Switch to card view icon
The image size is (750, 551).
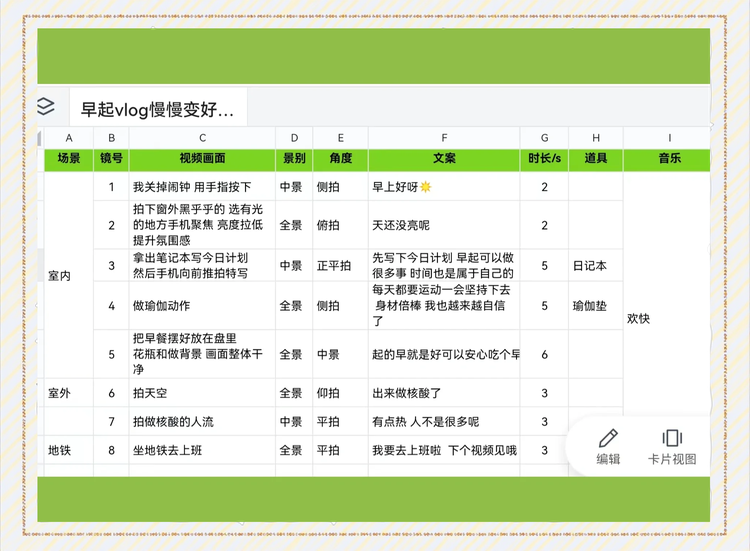[672, 438]
